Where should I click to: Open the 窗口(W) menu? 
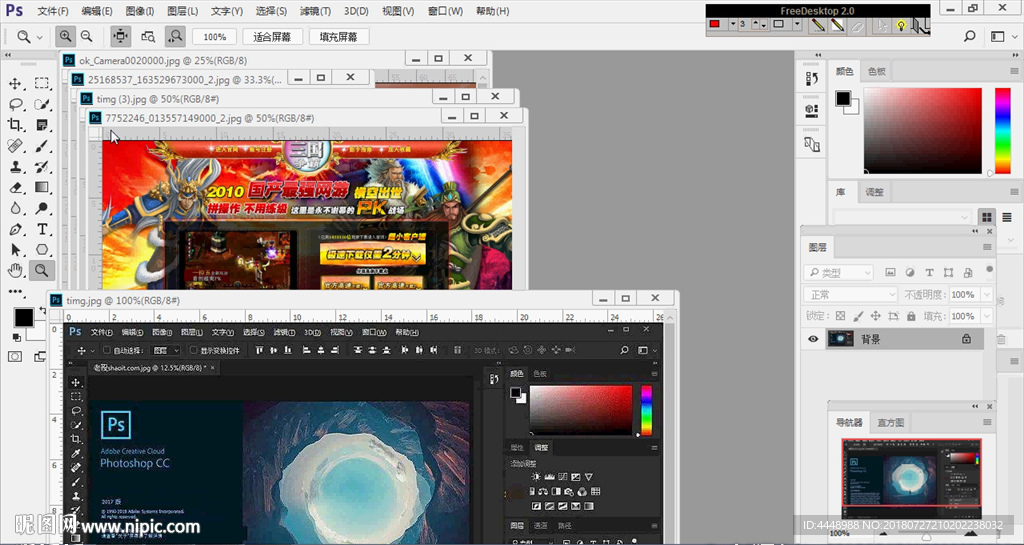(x=445, y=11)
